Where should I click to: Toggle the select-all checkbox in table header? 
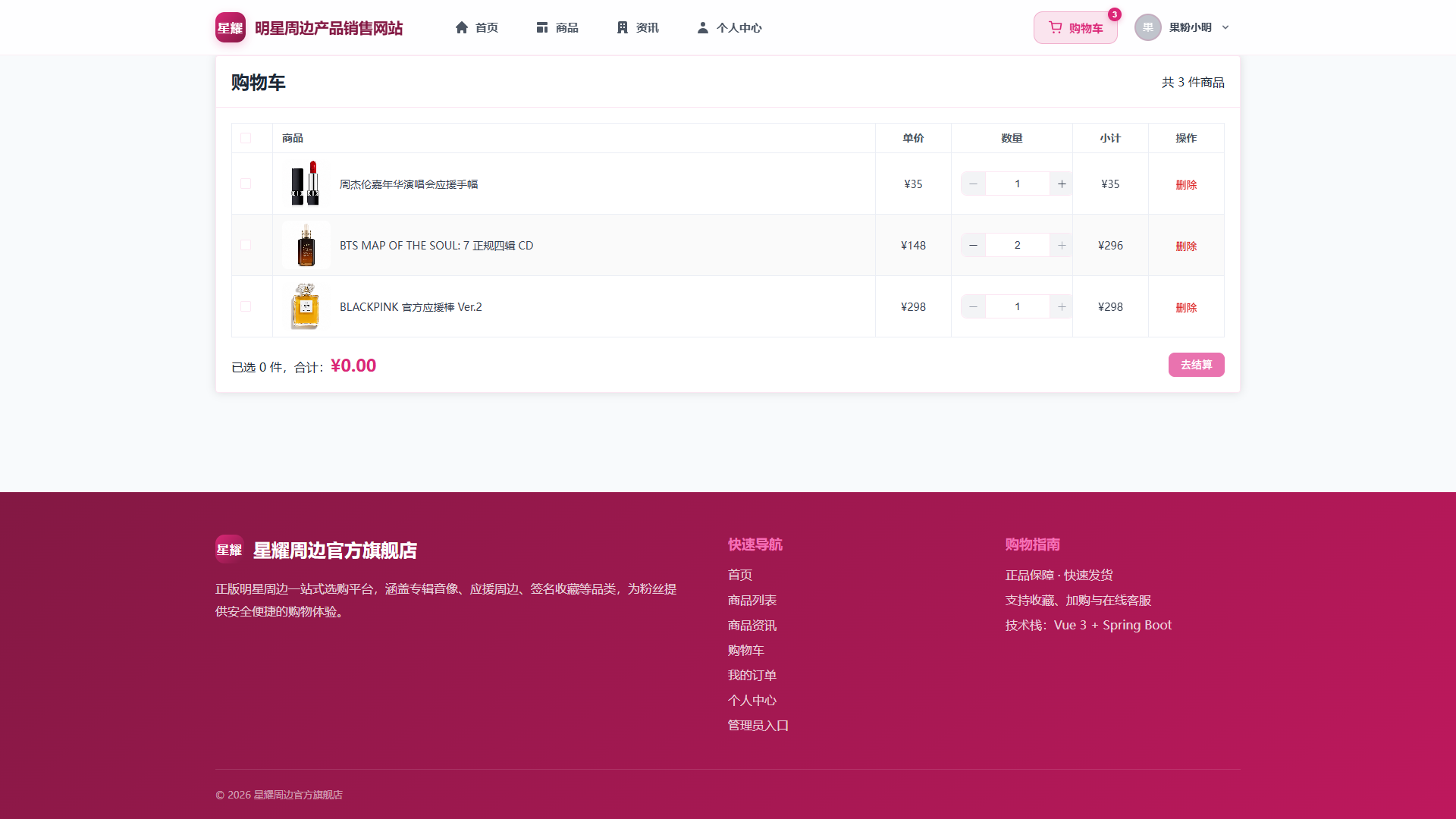tap(246, 138)
